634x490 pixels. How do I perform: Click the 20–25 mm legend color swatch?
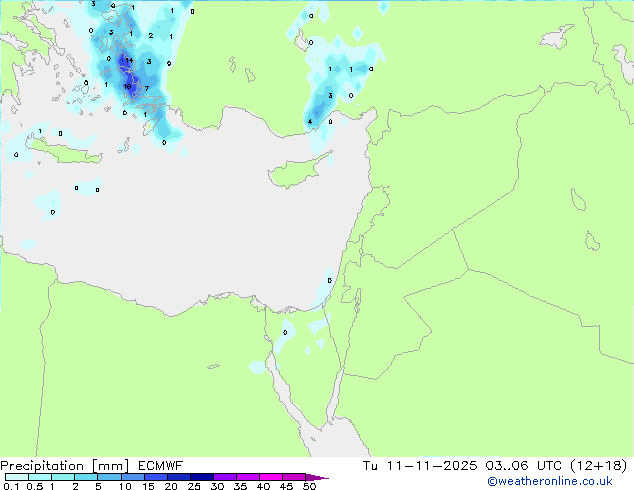click(179, 477)
